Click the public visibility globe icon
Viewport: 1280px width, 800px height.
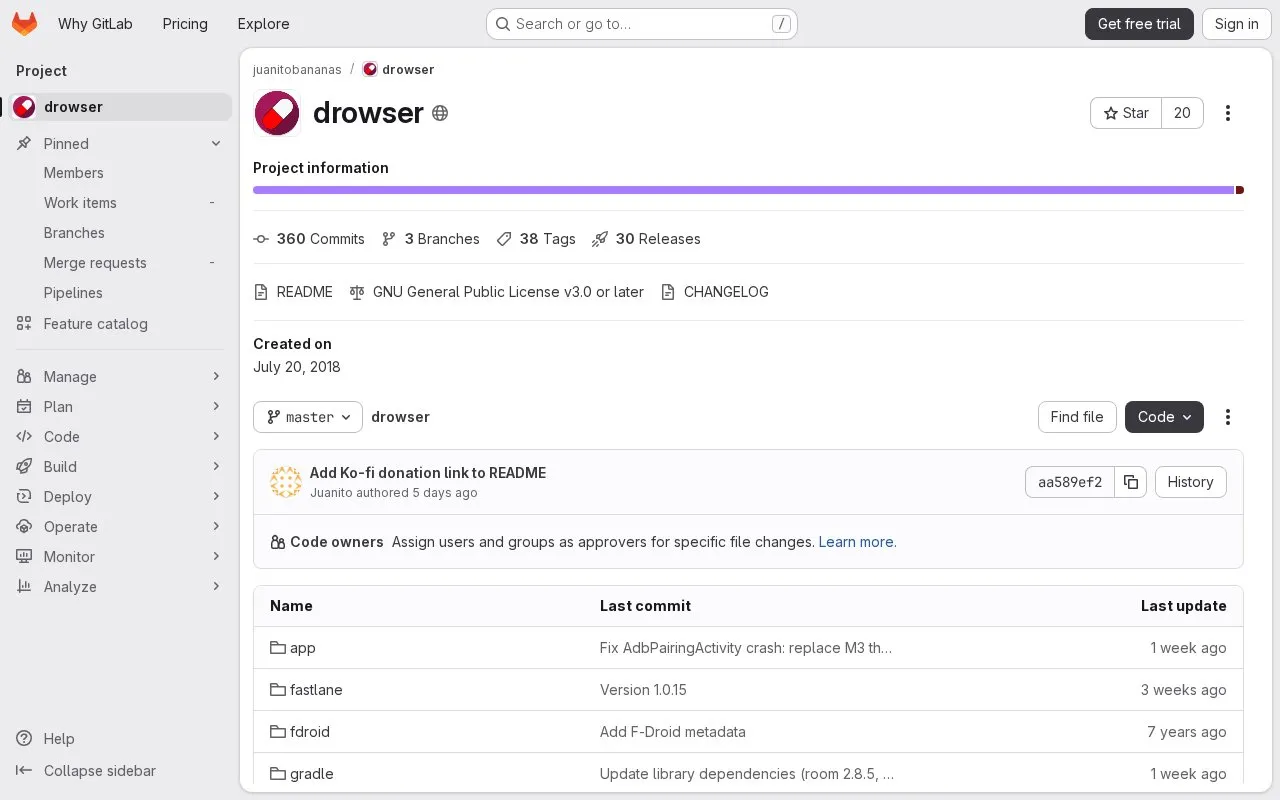pyautogui.click(x=440, y=113)
